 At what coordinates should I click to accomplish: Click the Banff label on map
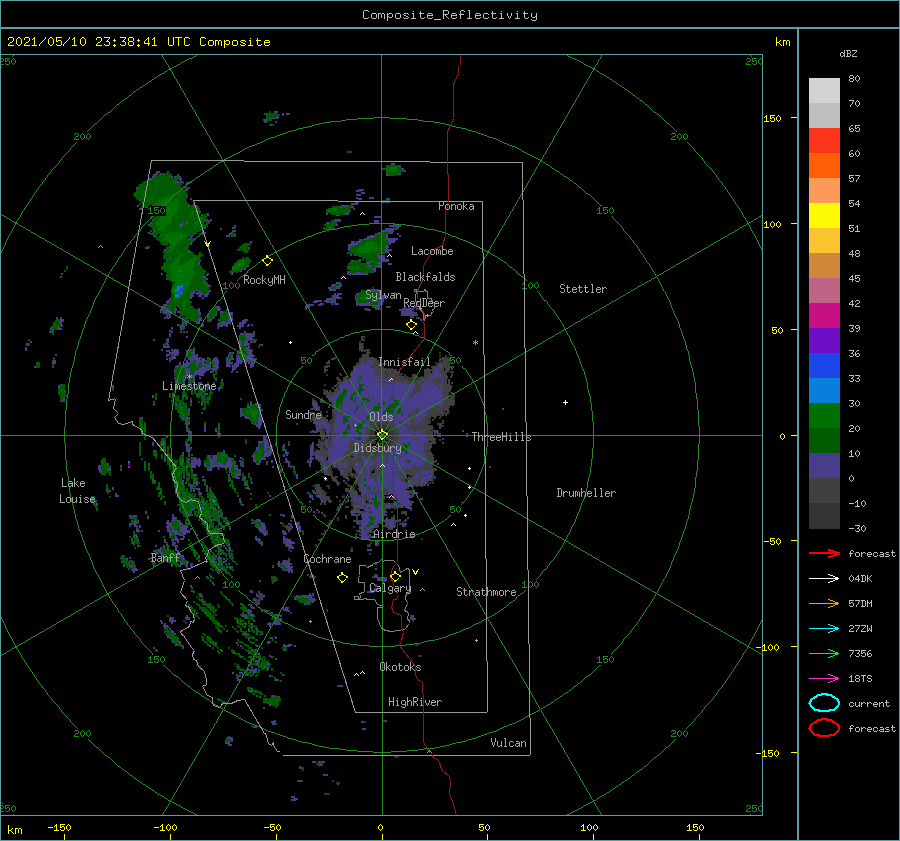click(165, 558)
